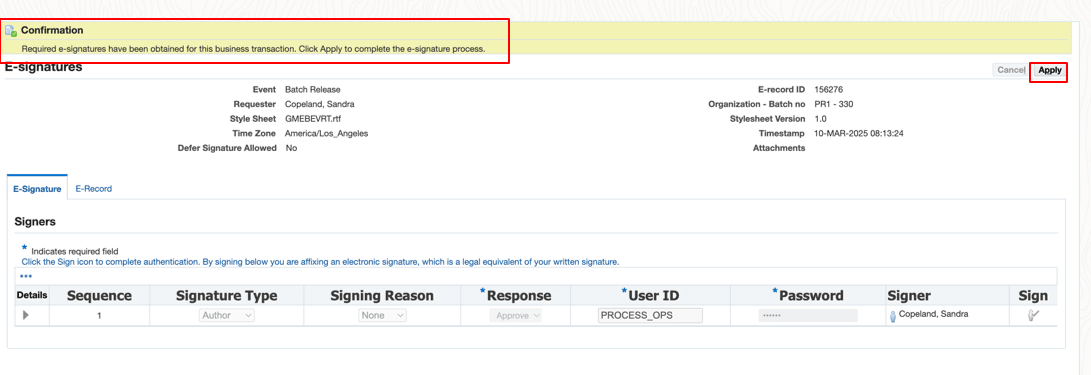Click the Sign icon for Copeland, Sandra
The width and height of the screenshot is (1091, 375).
coord(1033,315)
